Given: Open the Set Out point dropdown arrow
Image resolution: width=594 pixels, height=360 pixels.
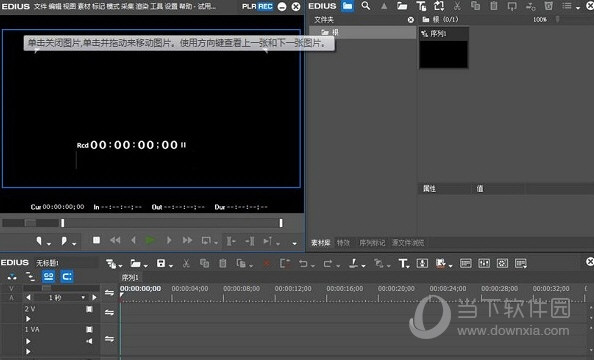Looking at the screenshot, I should [74, 244].
